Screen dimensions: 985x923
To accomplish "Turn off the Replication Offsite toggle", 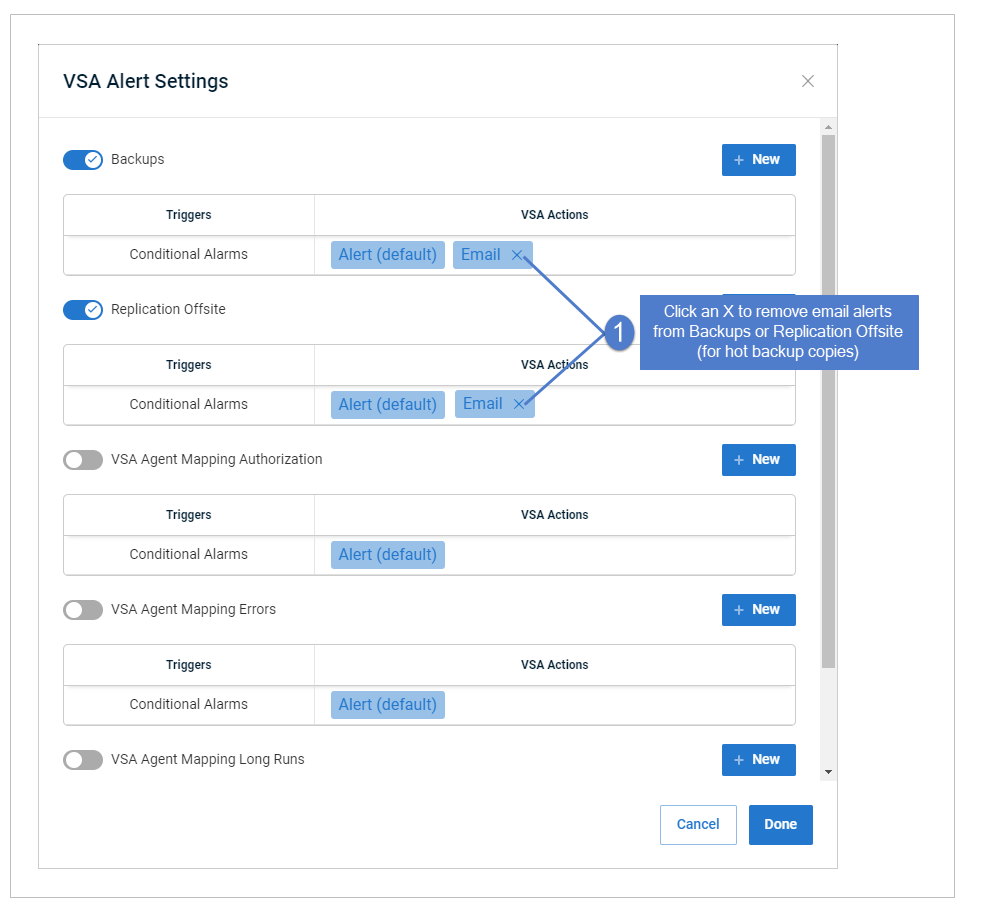I will (x=83, y=310).
